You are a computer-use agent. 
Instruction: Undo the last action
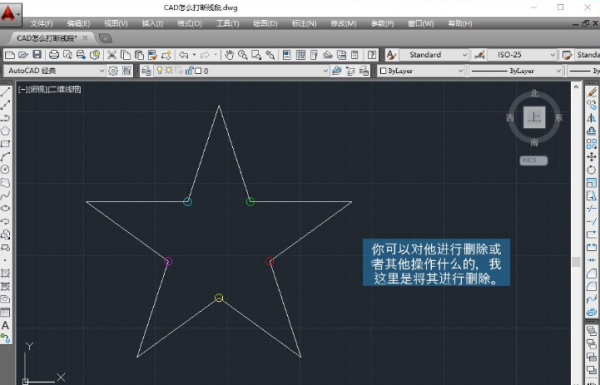pos(184,55)
